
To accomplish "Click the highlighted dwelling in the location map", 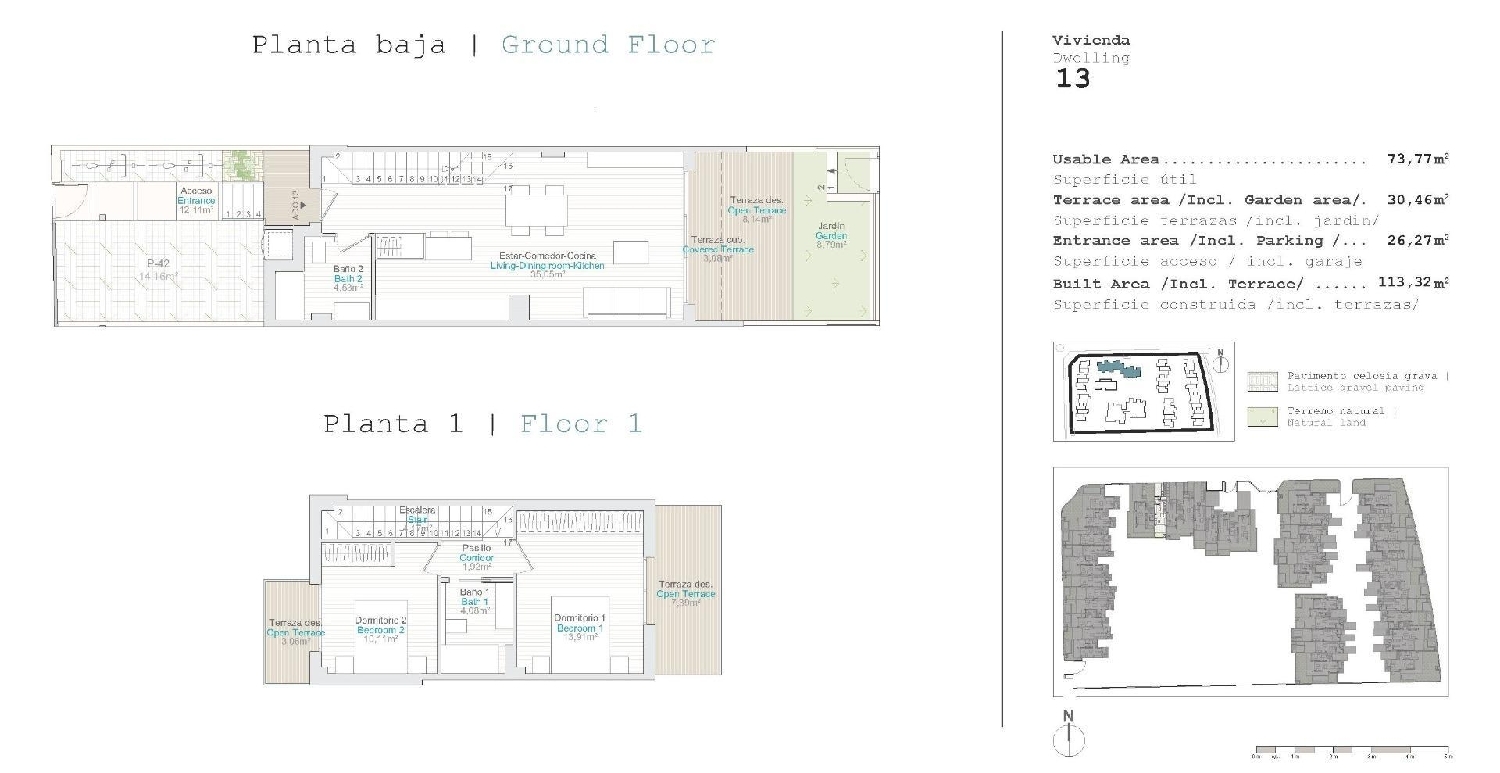I will [x=1116, y=369].
